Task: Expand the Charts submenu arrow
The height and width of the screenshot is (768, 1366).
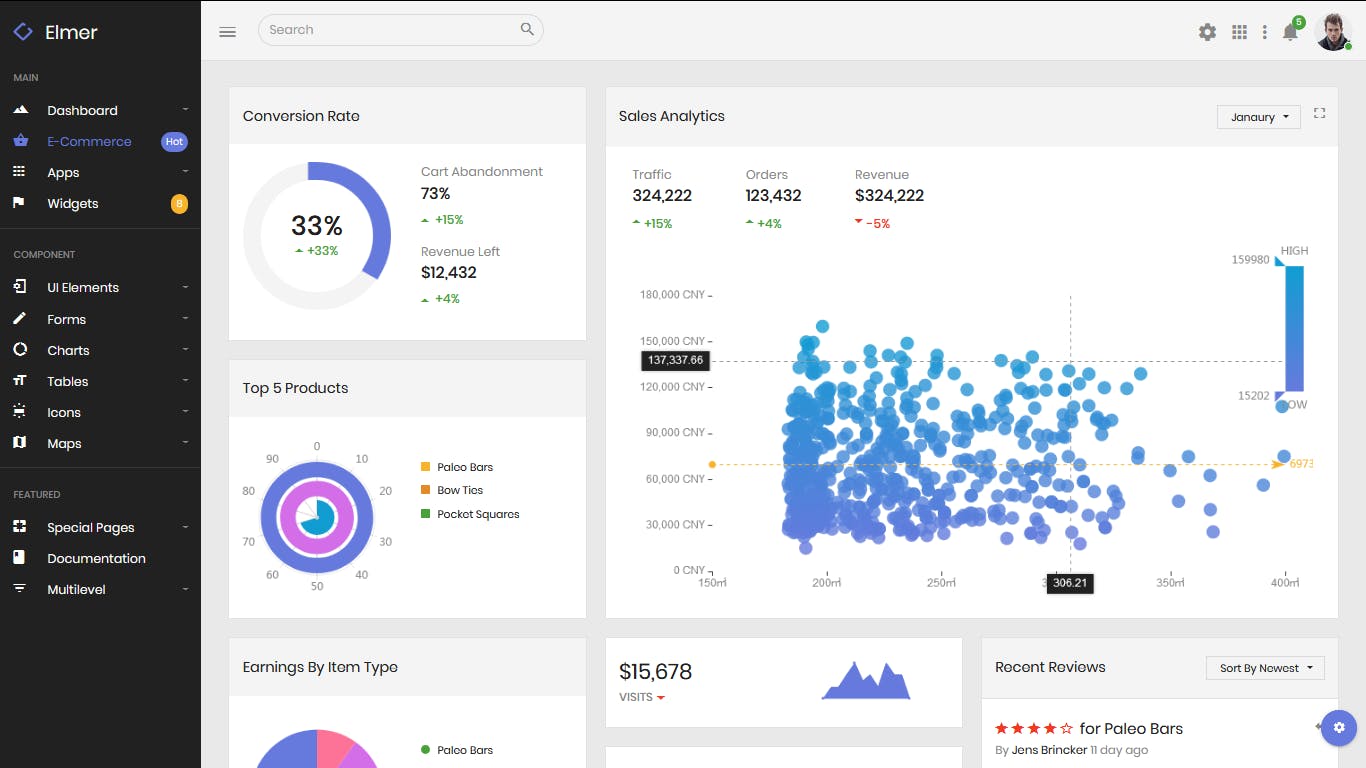Action: (x=185, y=349)
